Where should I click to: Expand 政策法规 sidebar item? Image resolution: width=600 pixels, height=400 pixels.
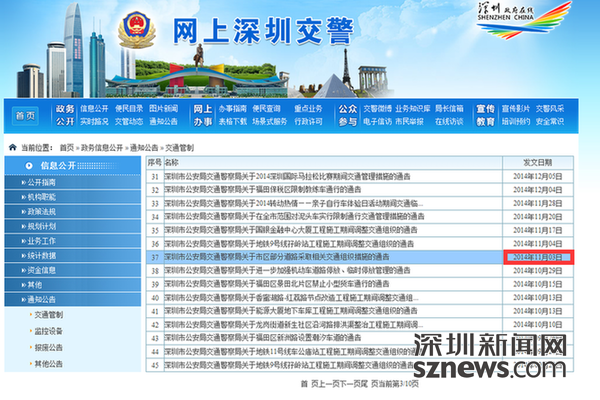pos(42,212)
